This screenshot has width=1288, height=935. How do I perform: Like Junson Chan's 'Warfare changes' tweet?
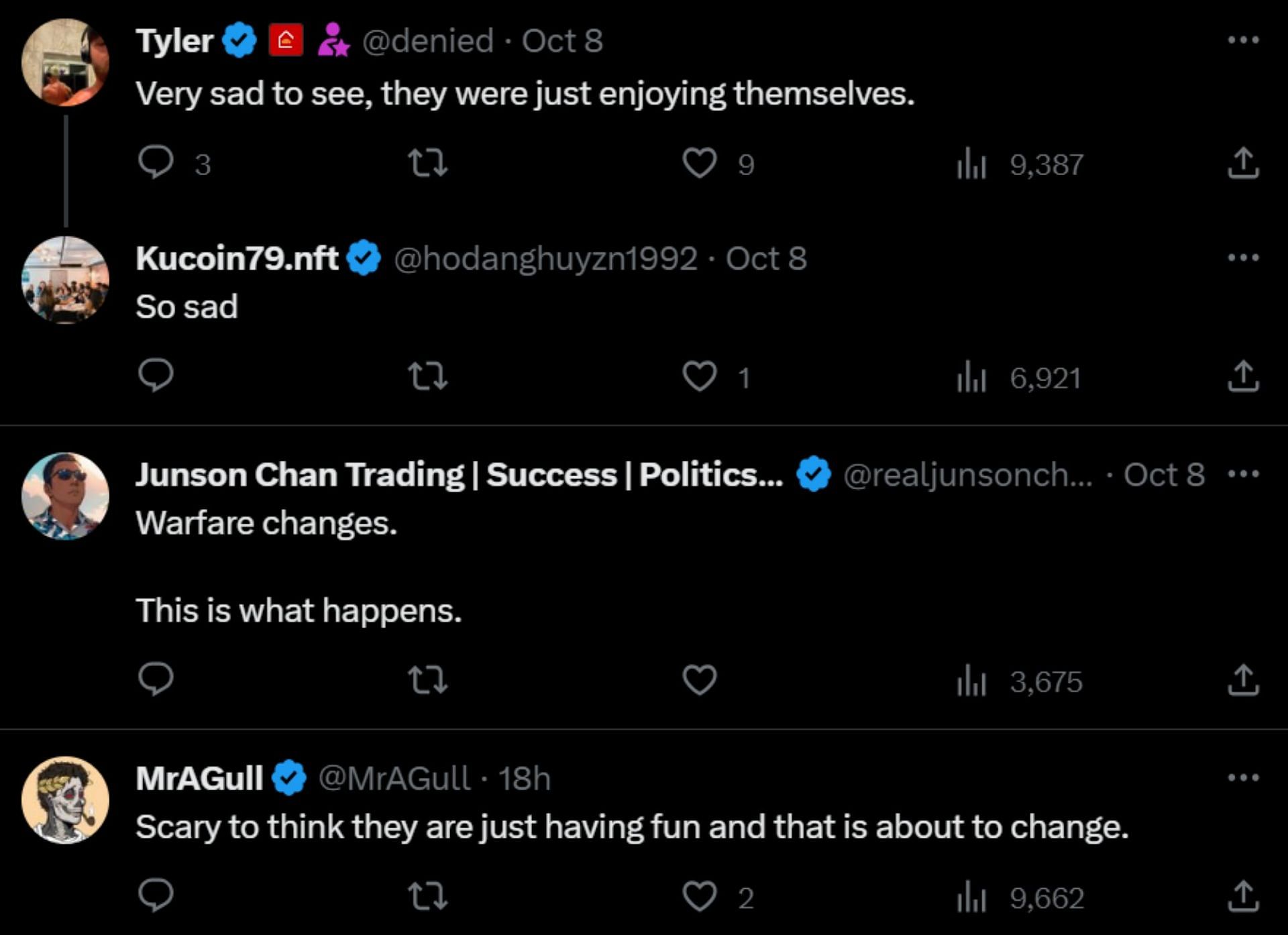[x=699, y=680]
